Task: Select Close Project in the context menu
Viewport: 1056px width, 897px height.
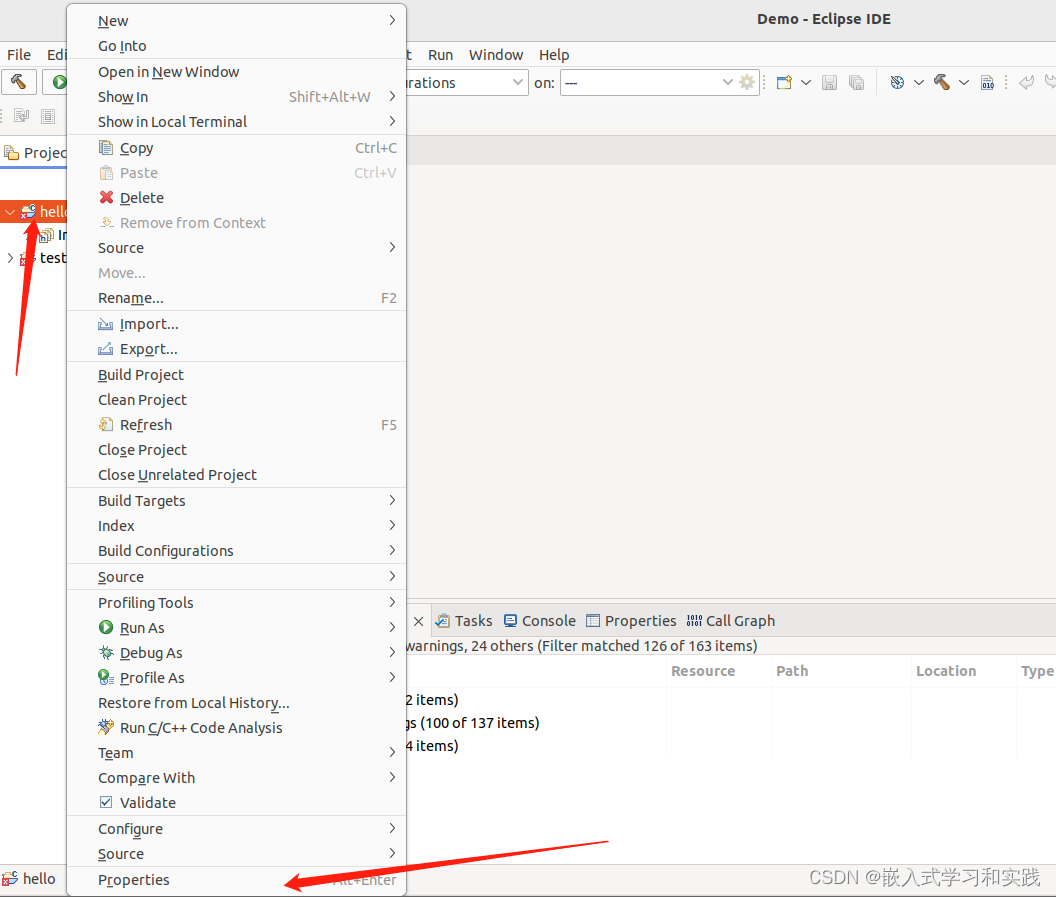Action: [236, 449]
